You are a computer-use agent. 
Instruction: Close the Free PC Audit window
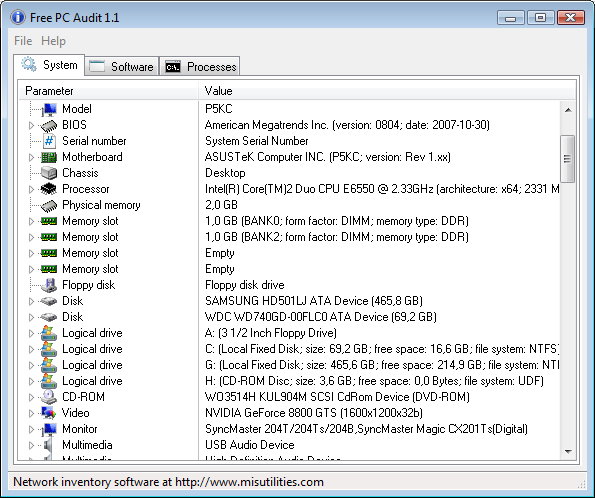pos(570,18)
